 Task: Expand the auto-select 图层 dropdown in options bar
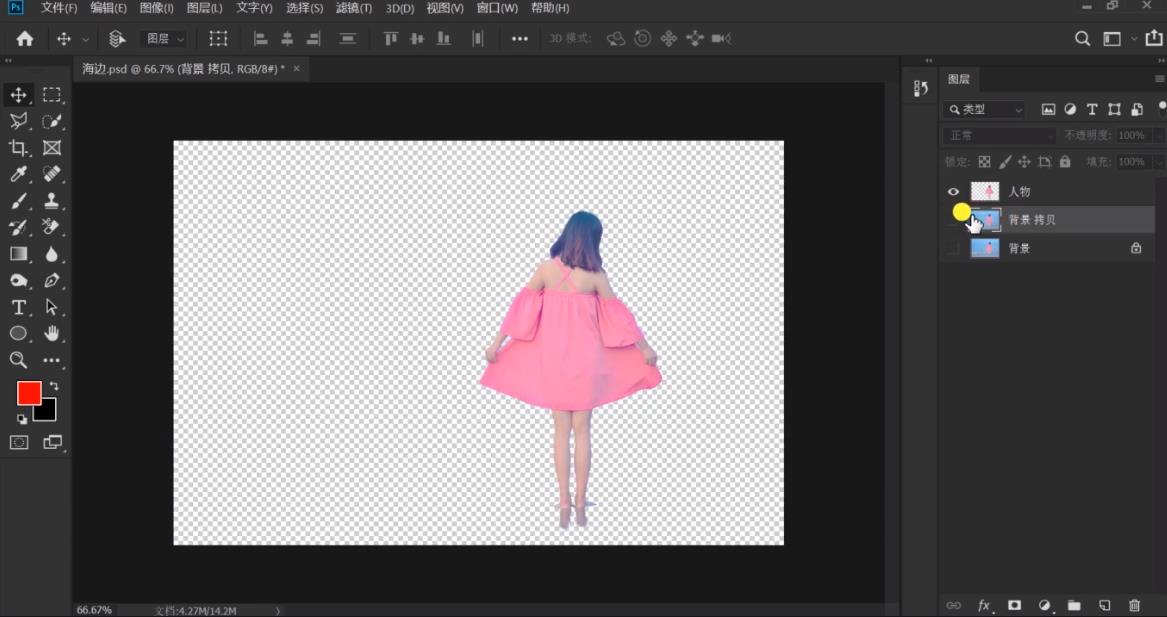(x=165, y=39)
